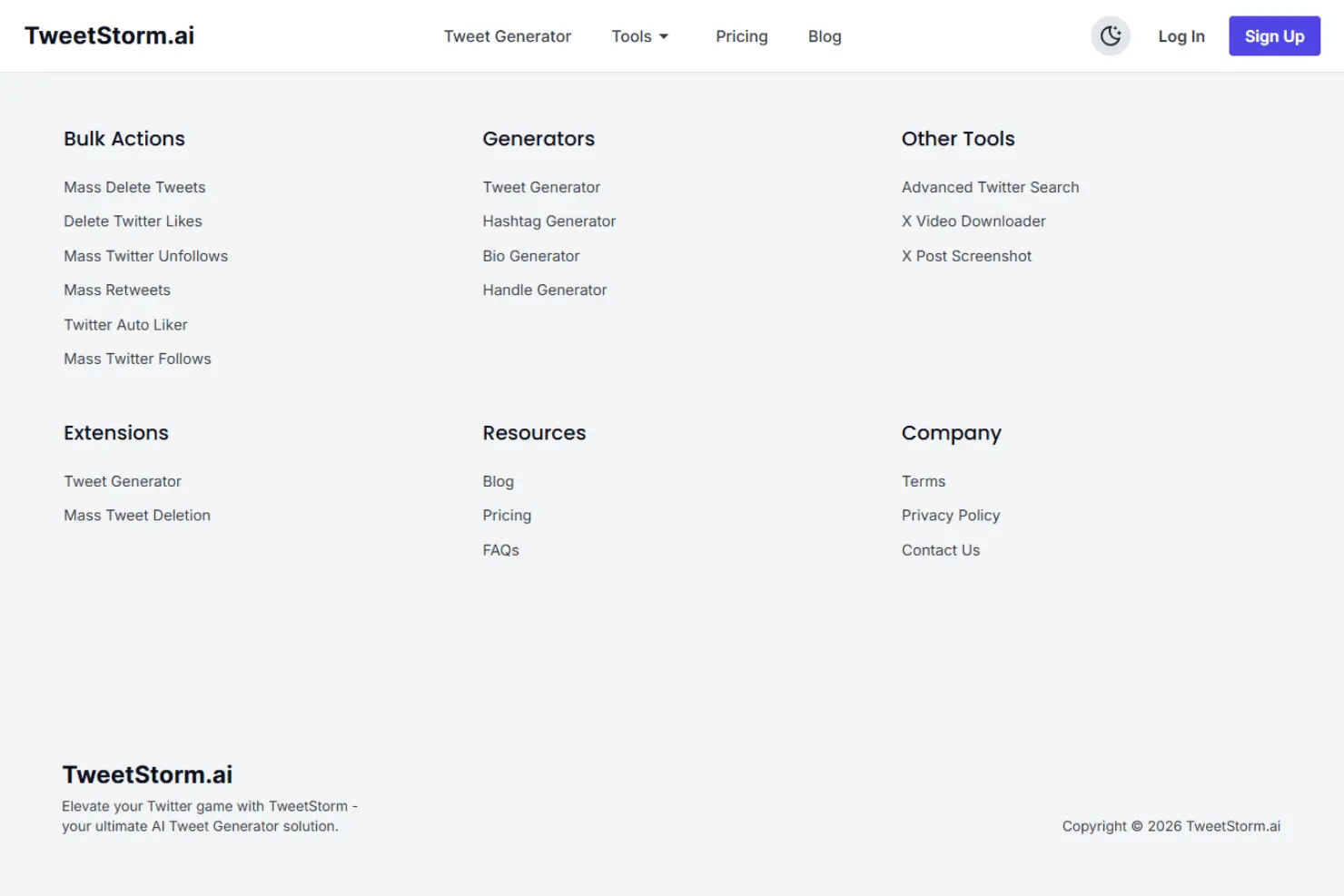Click the Sign Up button
Screen dimensions: 1344x896
[x=1274, y=36]
